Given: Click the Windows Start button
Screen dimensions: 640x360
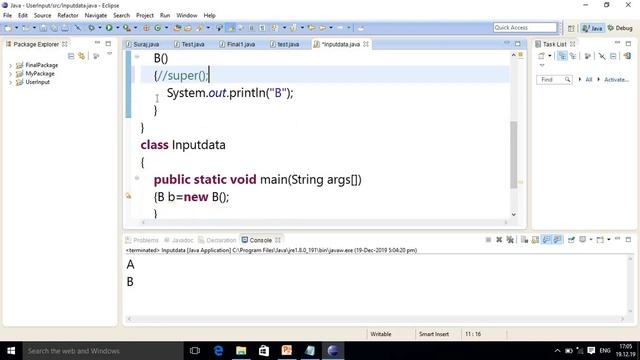Looking at the screenshot, I should (x=11, y=351).
